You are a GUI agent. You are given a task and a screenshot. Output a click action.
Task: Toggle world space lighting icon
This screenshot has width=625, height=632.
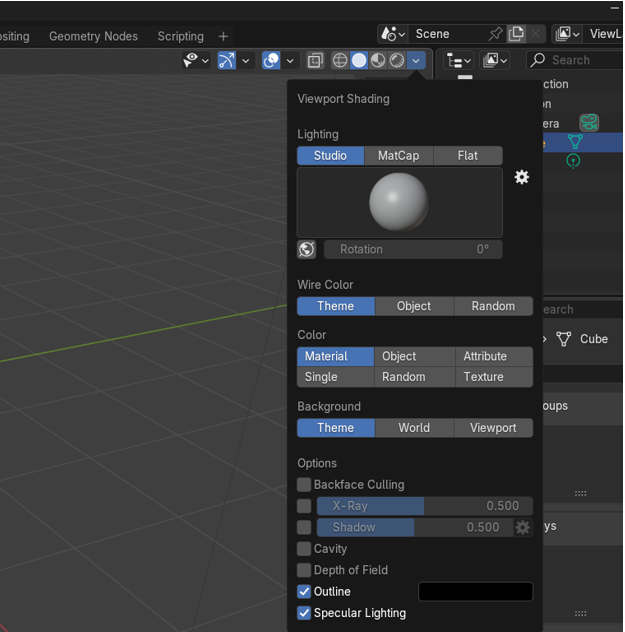[x=307, y=250]
